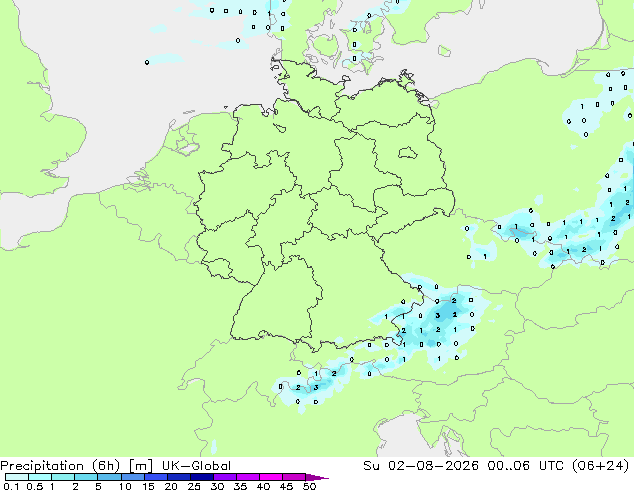
Task: Click the 0.5–1 legend color swatch
Action: click(40, 477)
